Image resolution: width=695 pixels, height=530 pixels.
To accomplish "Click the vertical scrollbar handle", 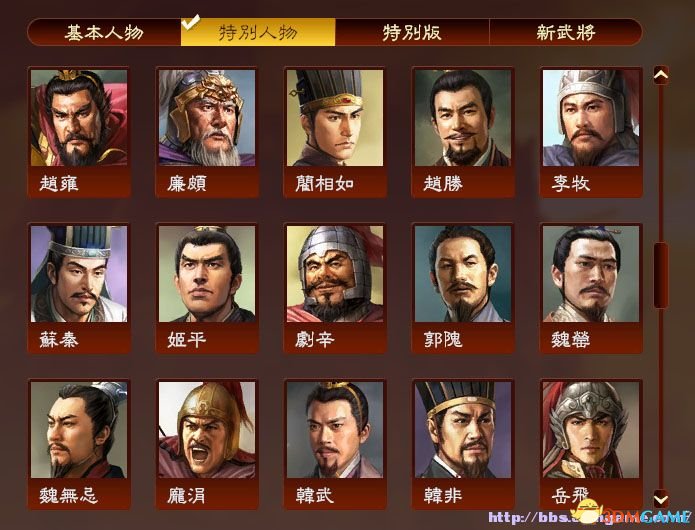I will (x=661, y=275).
